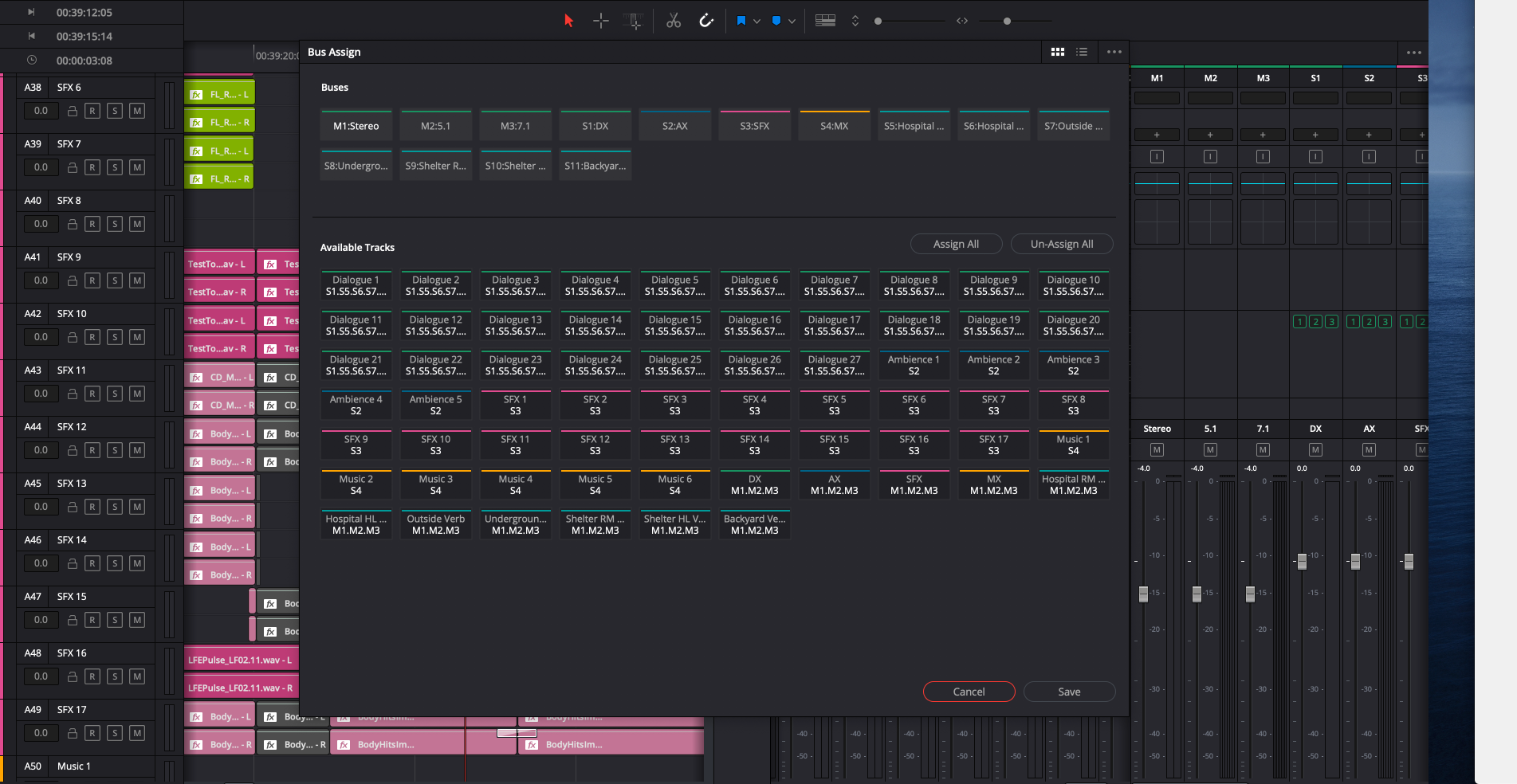Screen dimensions: 1517x784
Task: Lock track A38 SFX 6
Action: click(x=72, y=111)
